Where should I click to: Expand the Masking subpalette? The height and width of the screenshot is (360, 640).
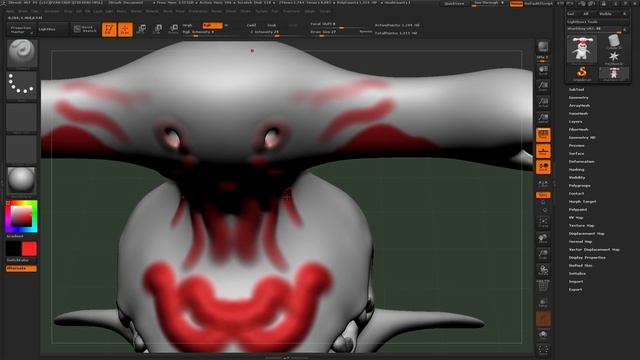pos(577,169)
